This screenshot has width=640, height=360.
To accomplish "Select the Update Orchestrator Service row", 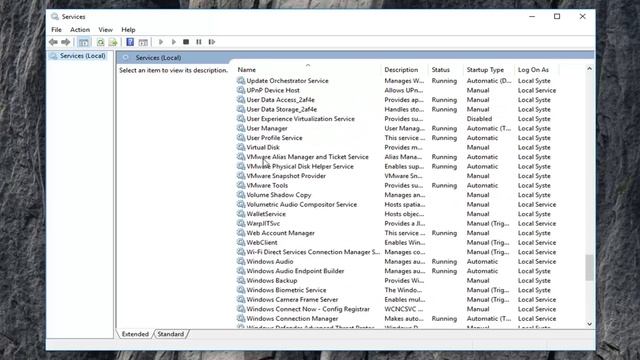I will tap(396, 81).
